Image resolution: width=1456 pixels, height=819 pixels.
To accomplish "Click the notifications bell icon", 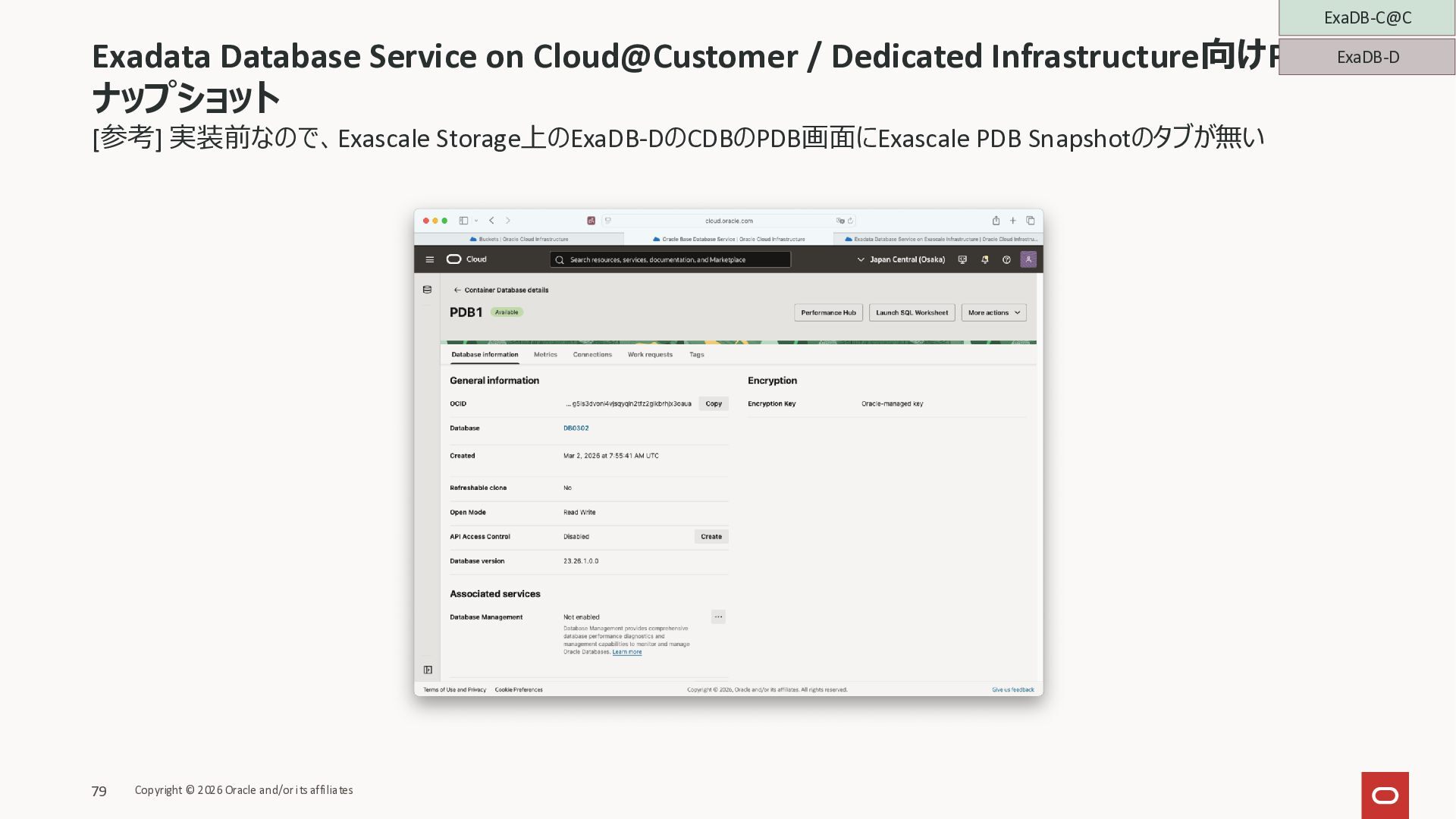I will tap(984, 259).
